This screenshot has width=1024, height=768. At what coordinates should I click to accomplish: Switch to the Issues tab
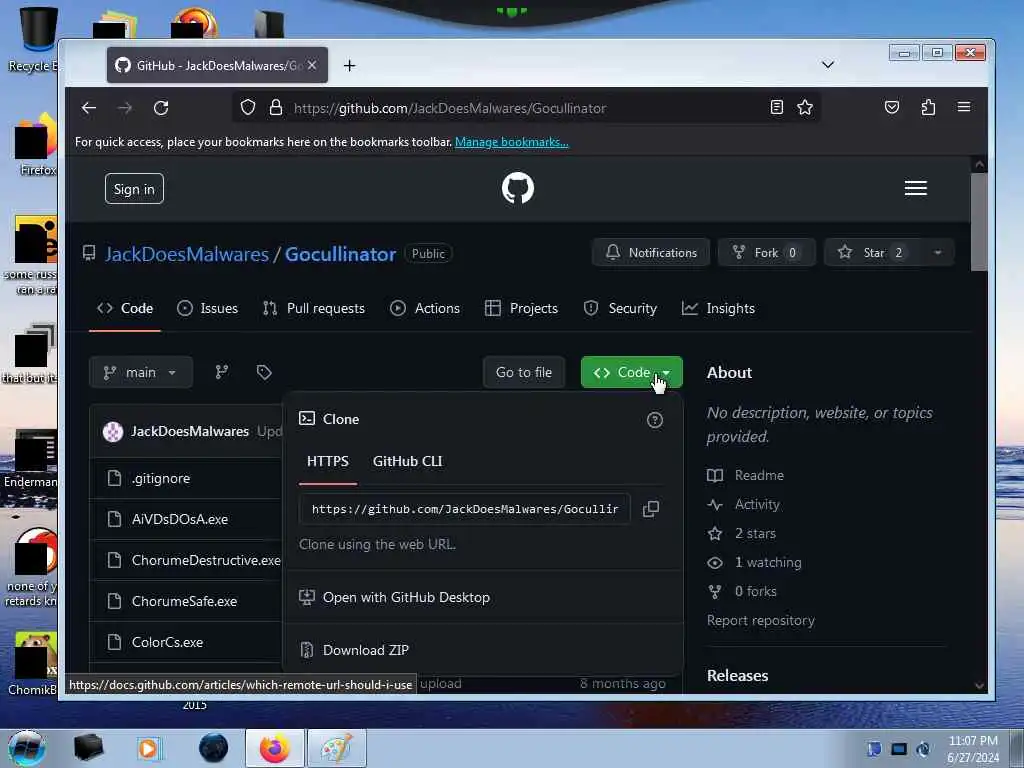[208, 308]
